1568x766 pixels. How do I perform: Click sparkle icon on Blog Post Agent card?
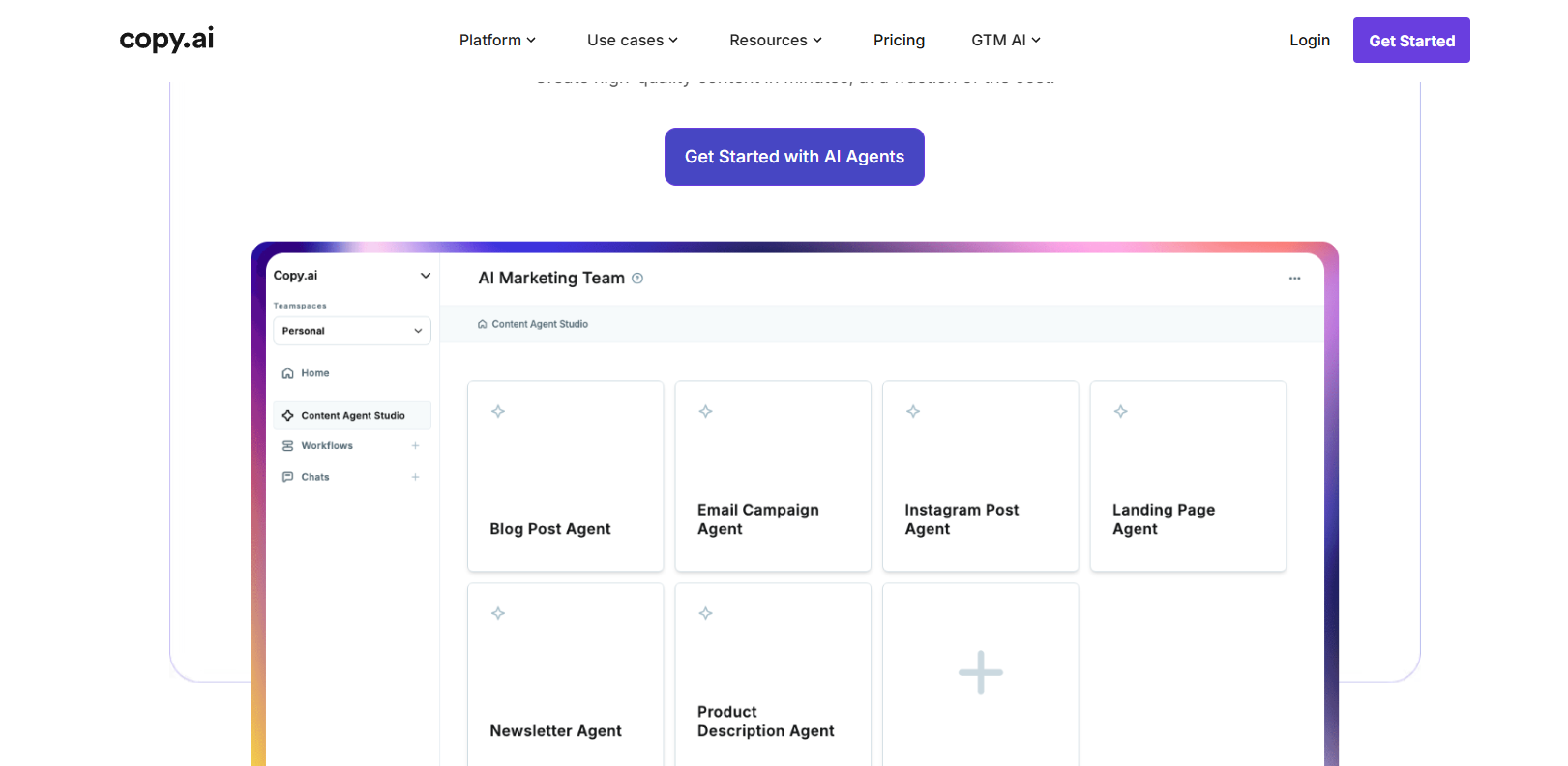[x=498, y=412]
